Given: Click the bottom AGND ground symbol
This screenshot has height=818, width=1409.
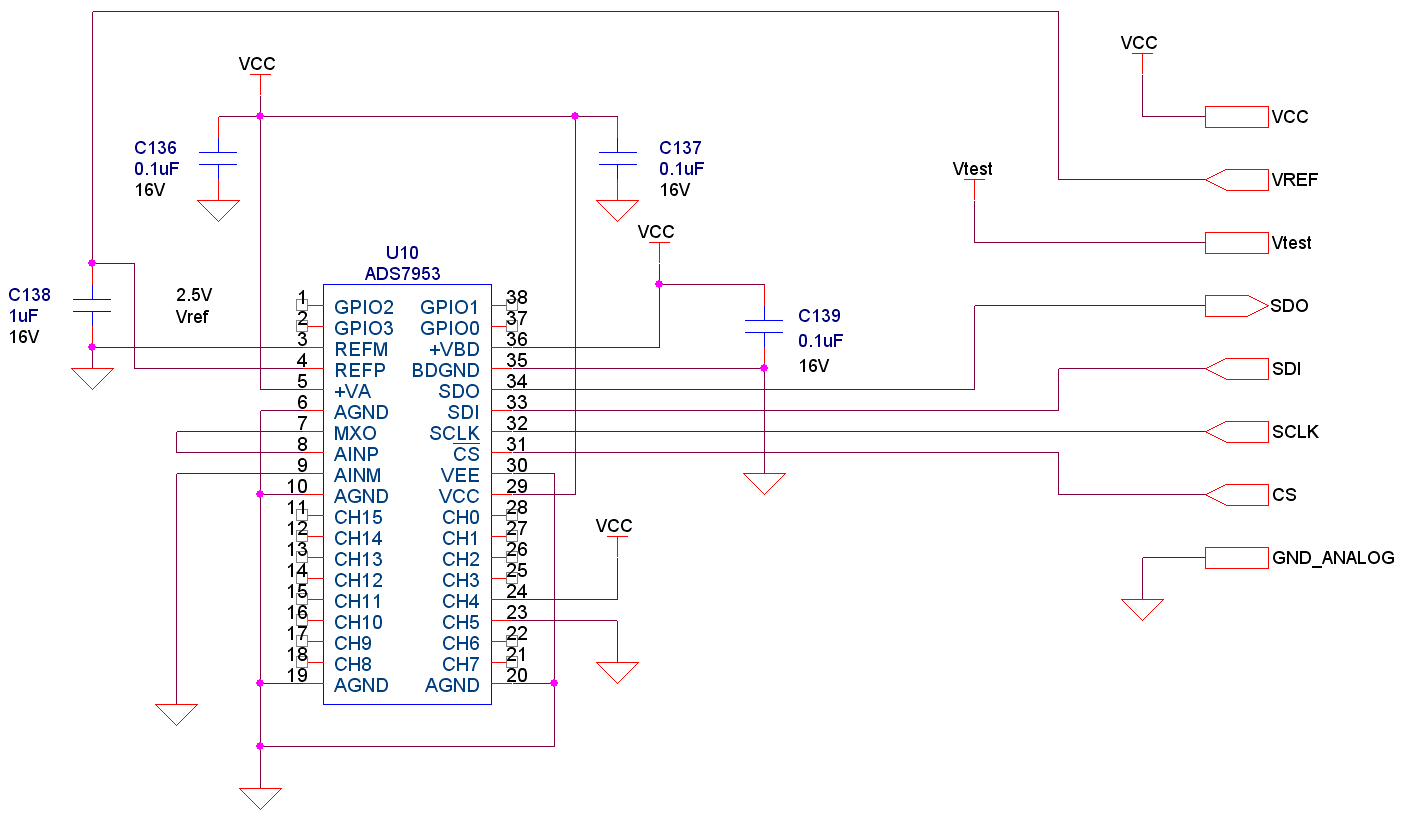Looking at the screenshot, I should [260, 798].
